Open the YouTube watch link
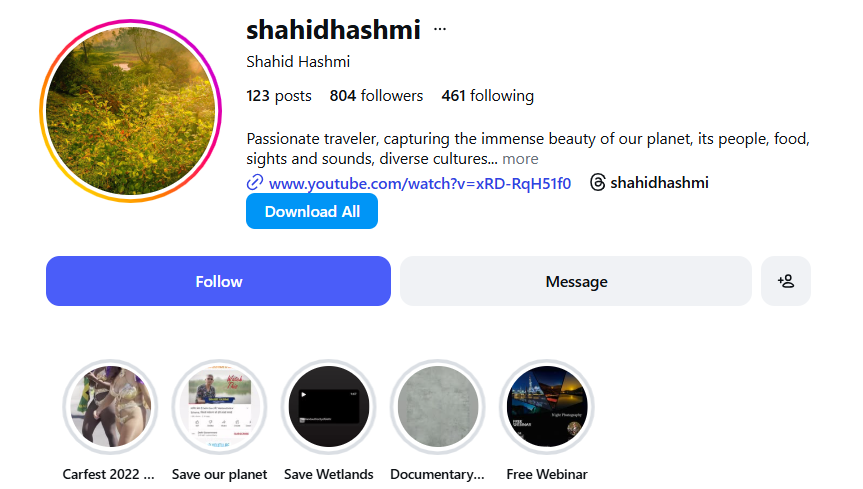Image resolution: width=863 pixels, height=489 pixels. (419, 183)
